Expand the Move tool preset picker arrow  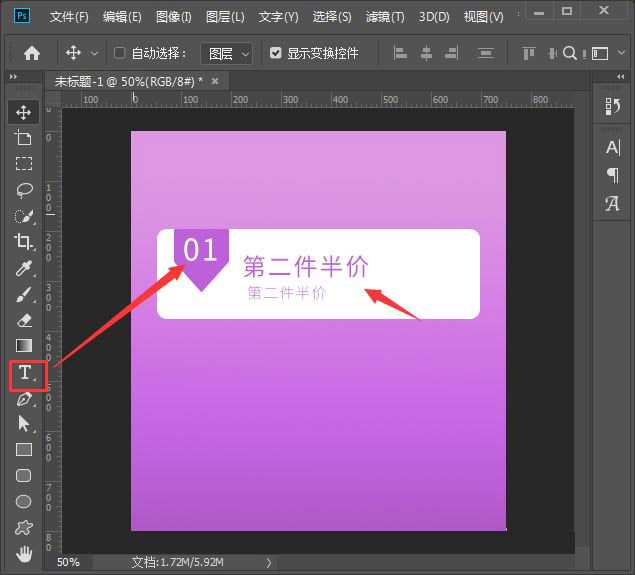click(95, 53)
